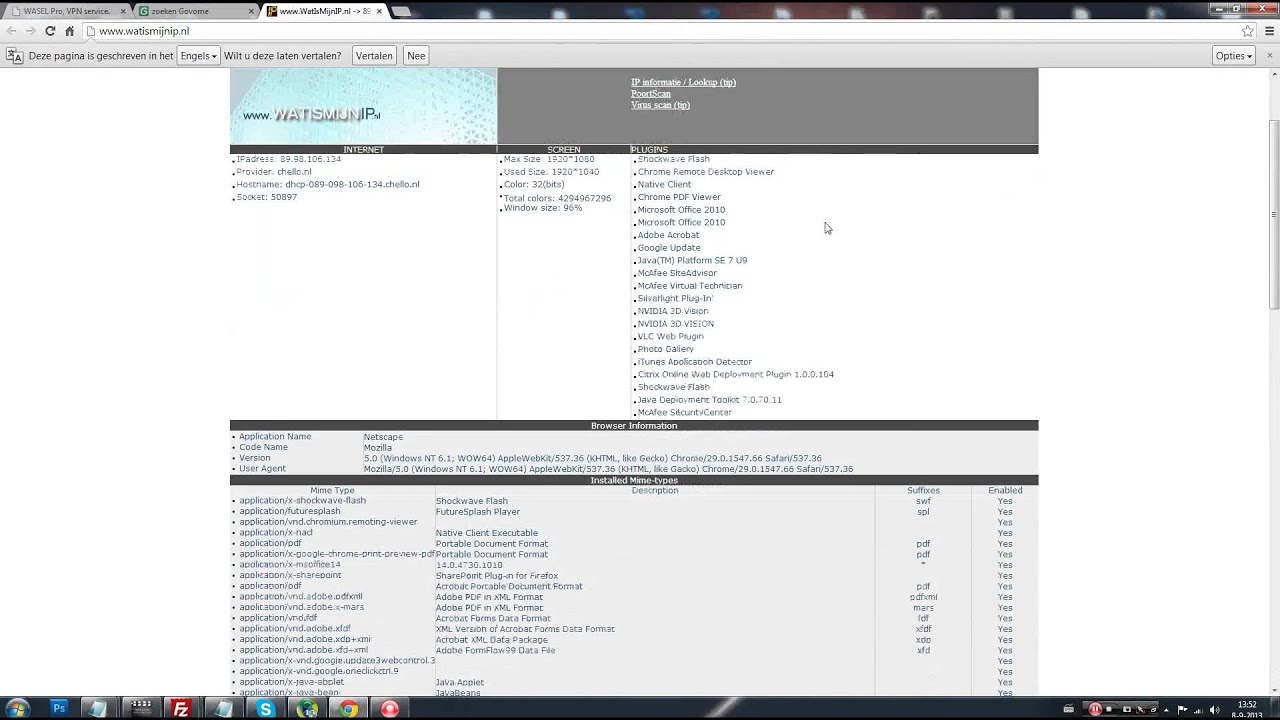The height and width of the screenshot is (720, 1280).
Task: Launch Photoshop from the taskbar
Action: (58, 709)
